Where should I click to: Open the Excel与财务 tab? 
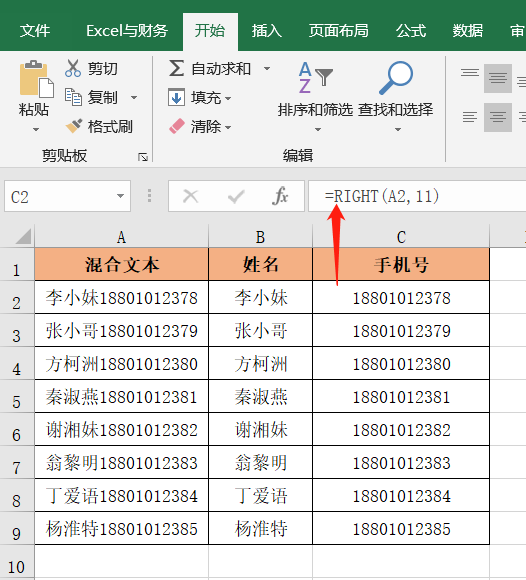pos(127,31)
